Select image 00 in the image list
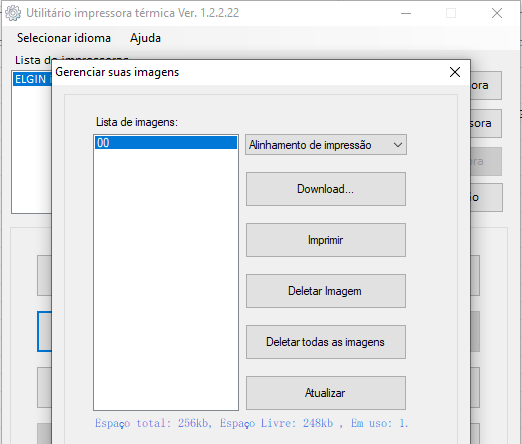 166,143
